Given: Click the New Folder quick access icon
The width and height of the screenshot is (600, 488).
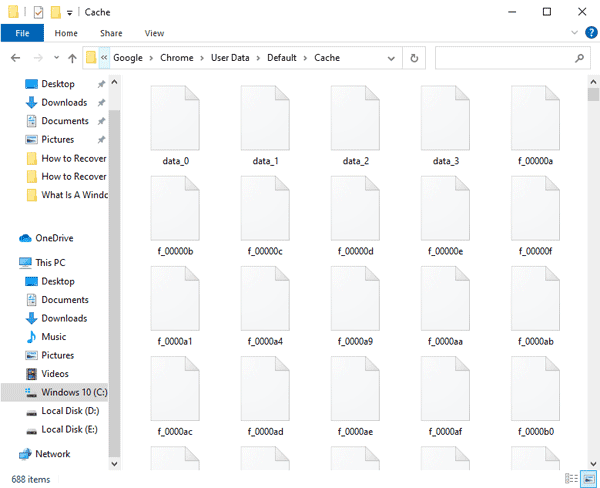Looking at the screenshot, I should click(x=56, y=12).
